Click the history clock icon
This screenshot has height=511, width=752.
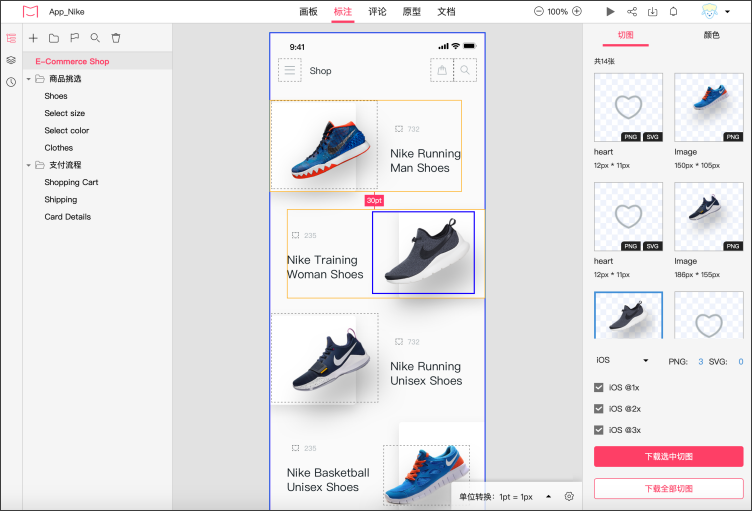coord(11,82)
